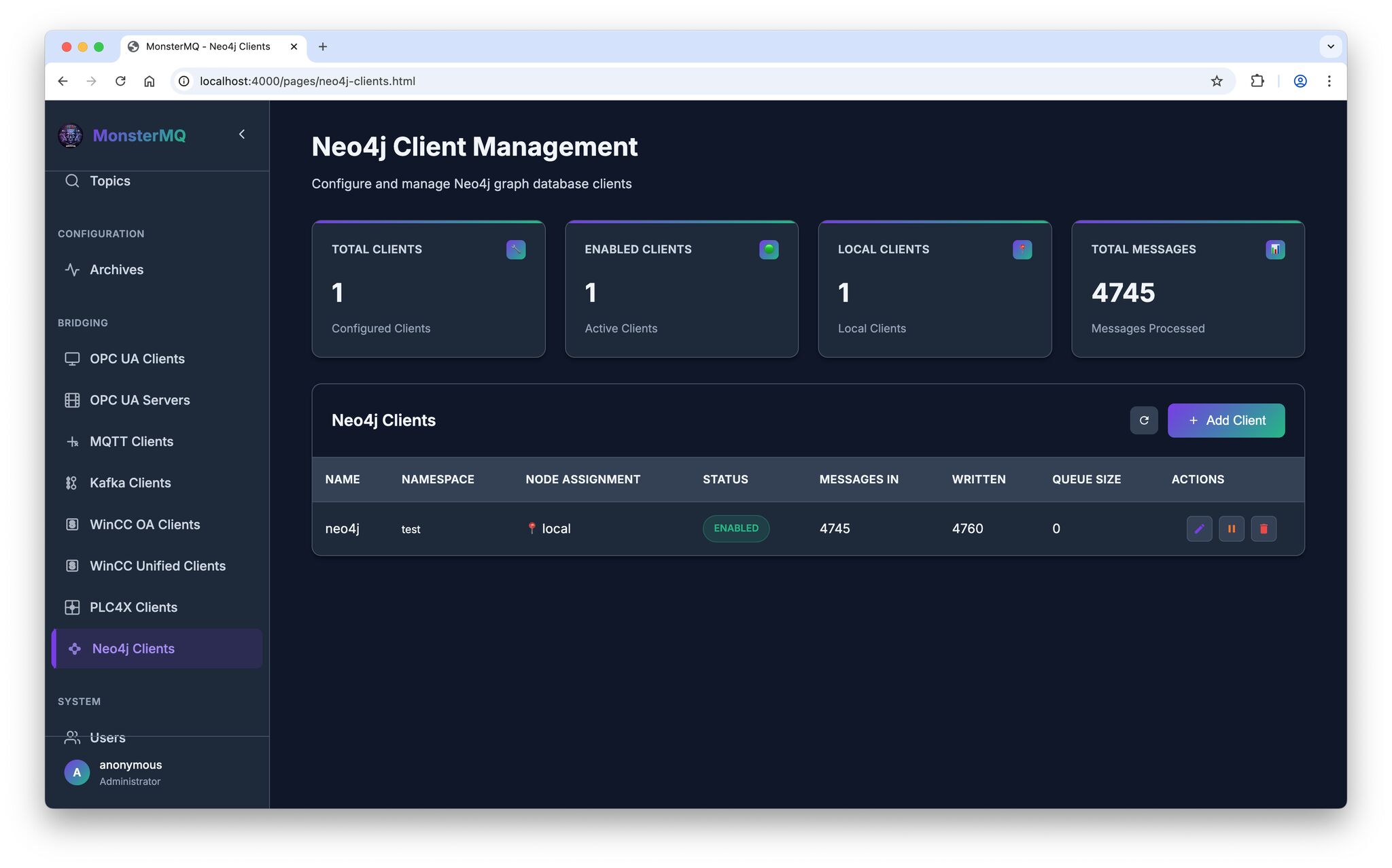This screenshot has width=1392, height=868.
Task: Click the ENABLED status badge
Action: [735, 529]
